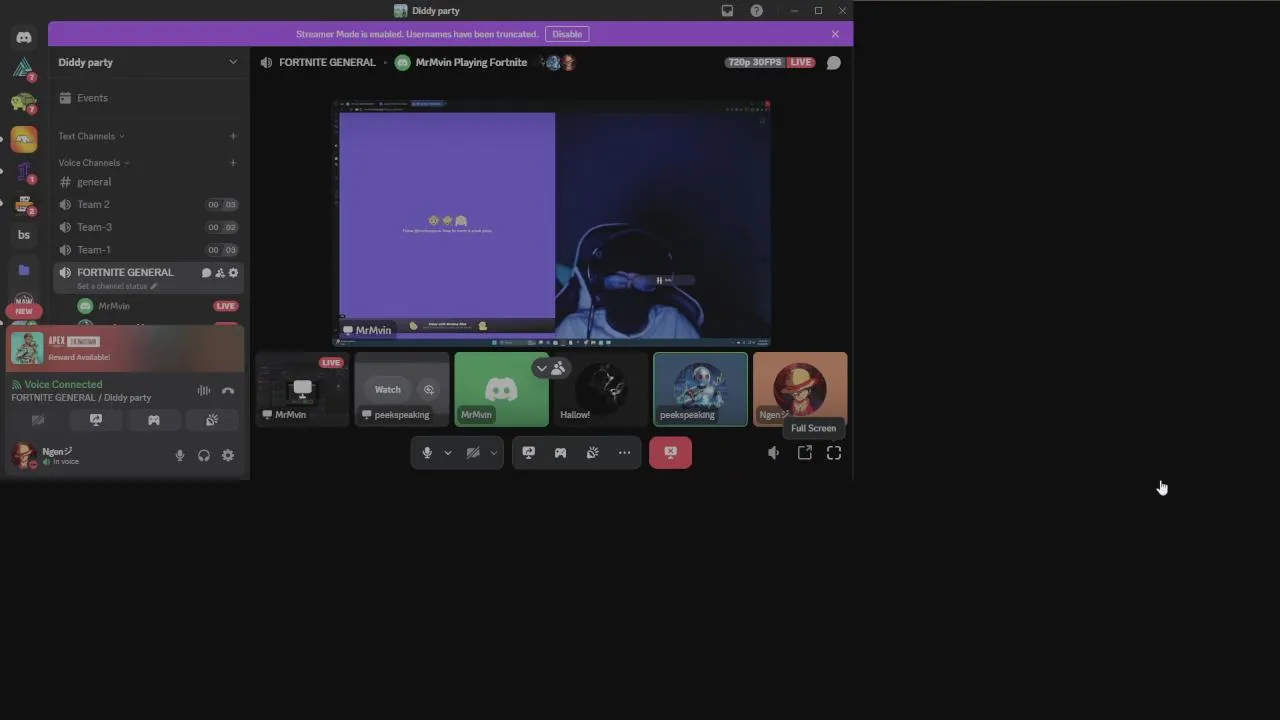Click the Voice Connected status text
Screen dimensions: 1280x720
coord(63,385)
